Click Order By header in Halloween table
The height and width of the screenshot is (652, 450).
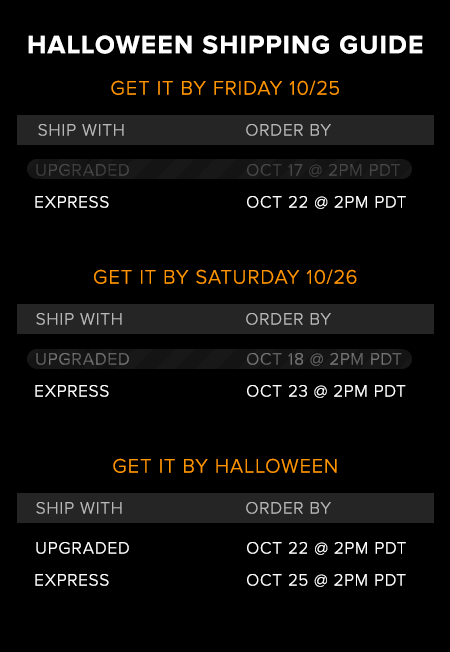click(x=288, y=508)
